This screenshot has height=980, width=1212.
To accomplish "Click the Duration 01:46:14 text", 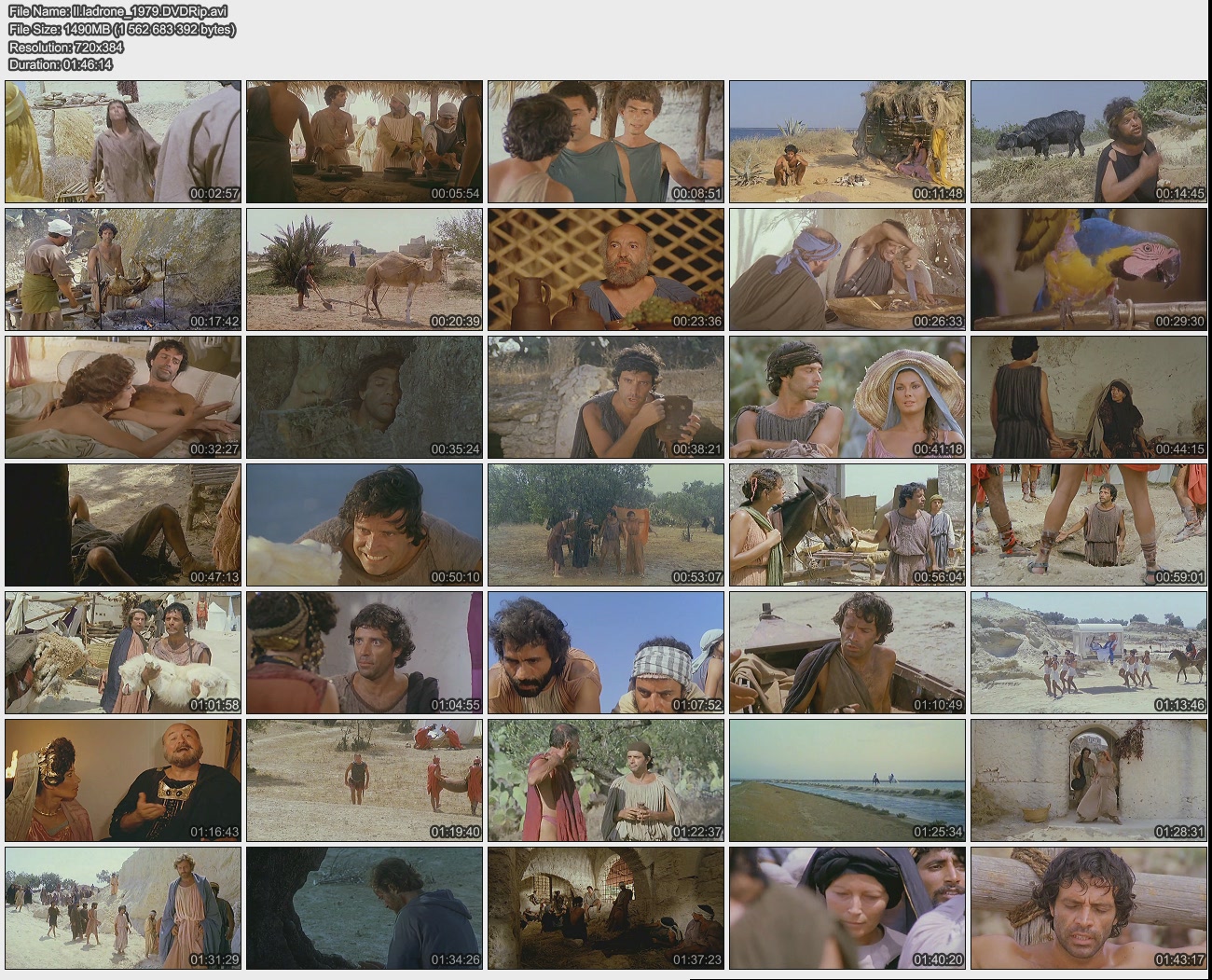I will tap(61, 64).
